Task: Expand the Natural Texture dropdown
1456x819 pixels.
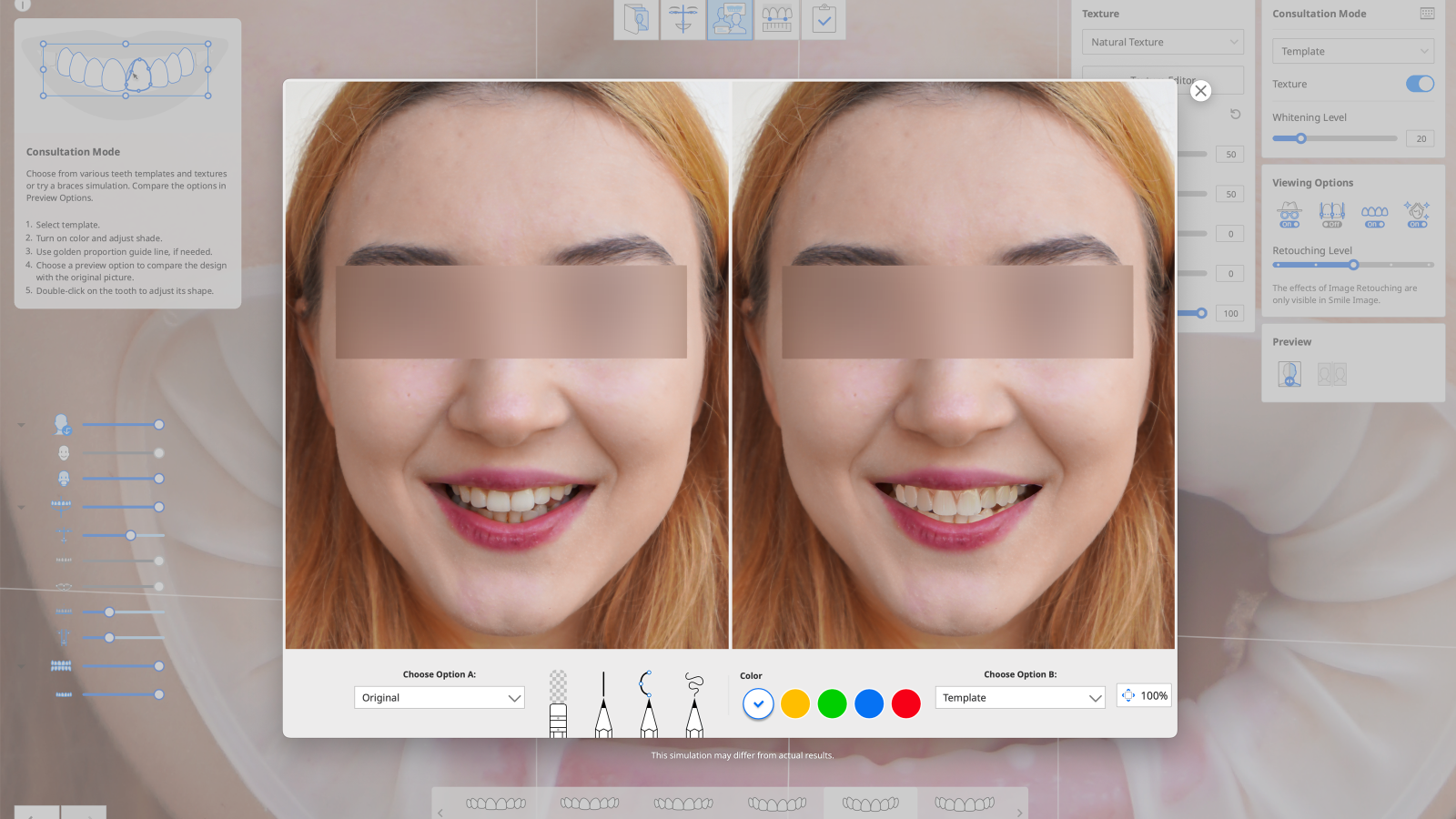Action: pos(1163,42)
